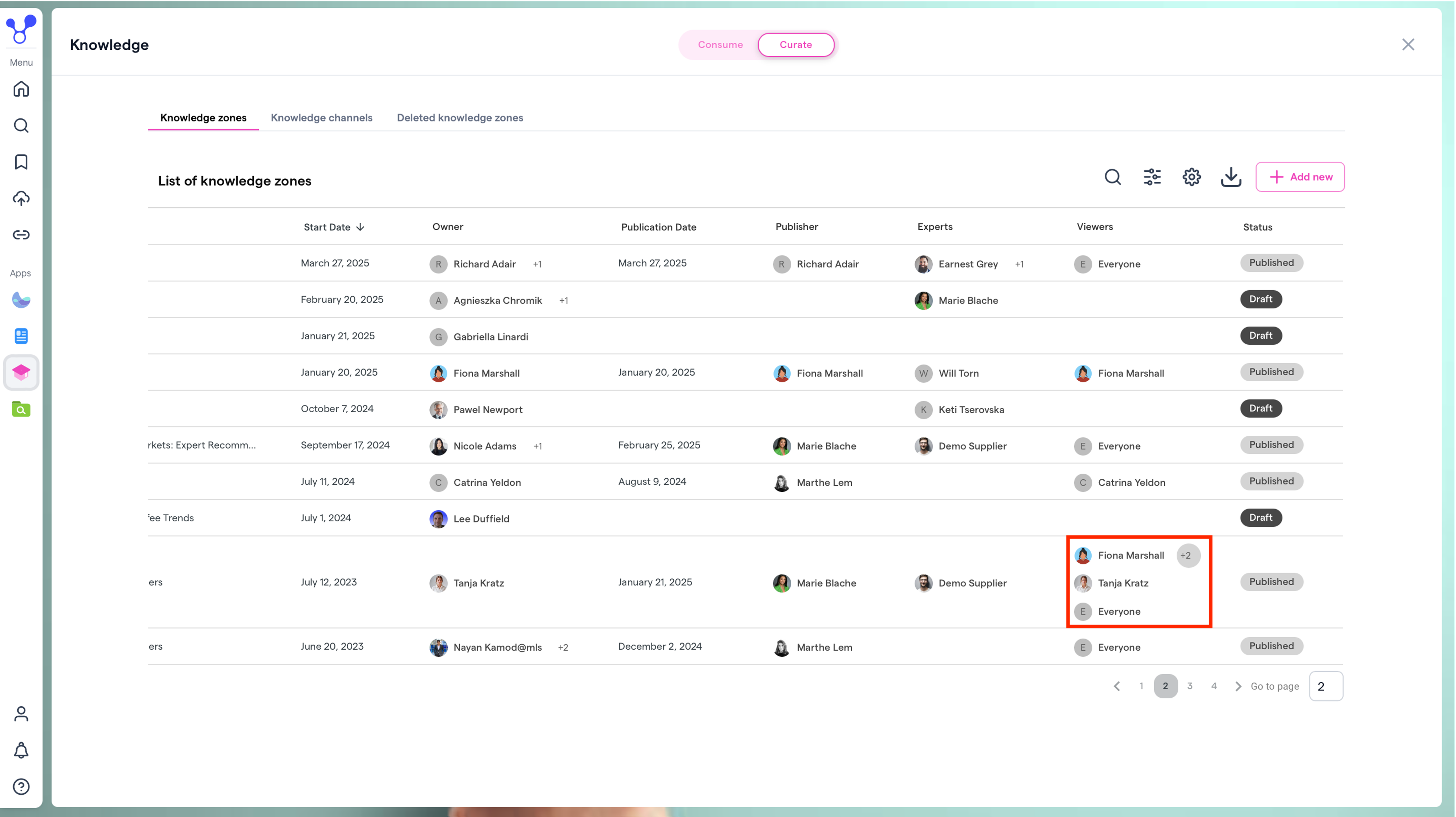Open the user profile icon
This screenshot has height=817, width=1456.
(21, 714)
